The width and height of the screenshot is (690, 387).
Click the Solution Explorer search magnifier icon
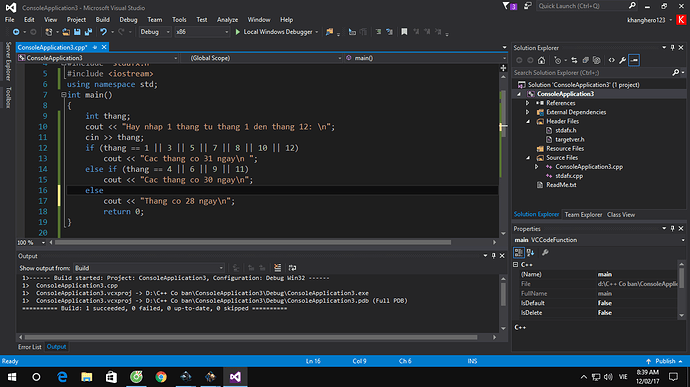(676, 73)
